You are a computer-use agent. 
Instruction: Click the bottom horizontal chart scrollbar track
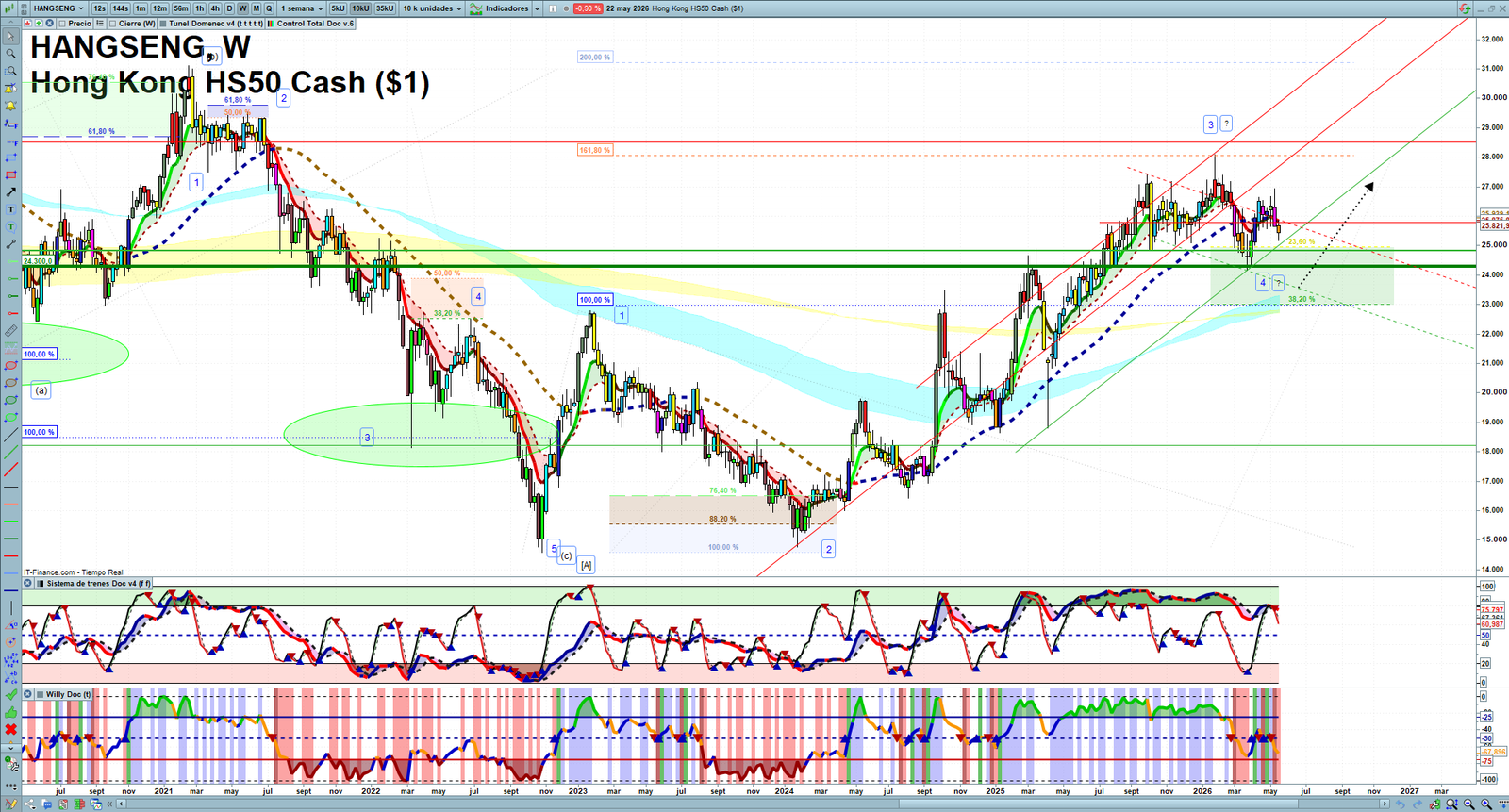[753, 804]
